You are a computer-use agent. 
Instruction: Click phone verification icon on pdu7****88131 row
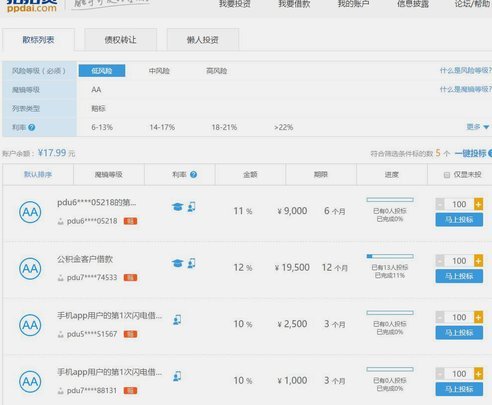coord(177,377)
